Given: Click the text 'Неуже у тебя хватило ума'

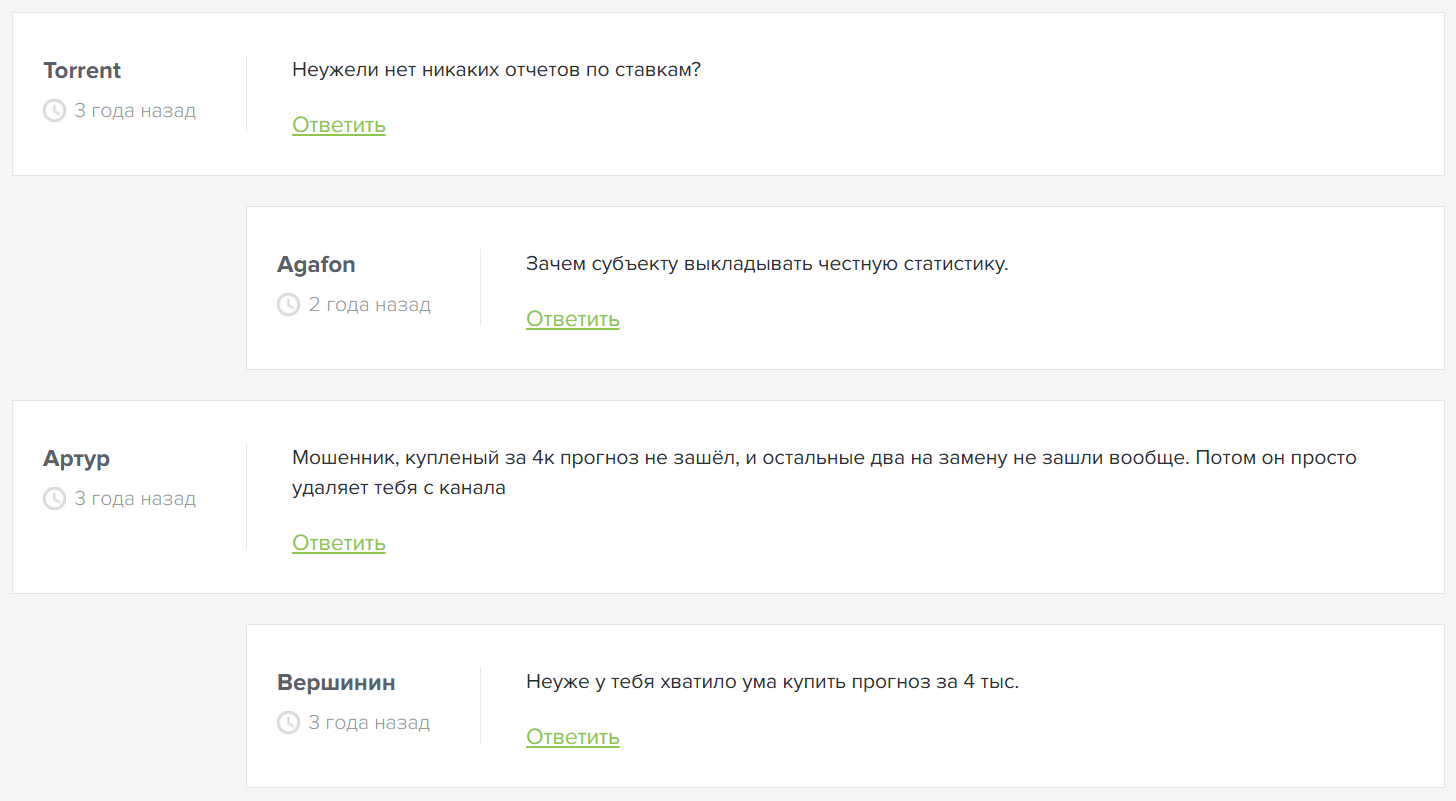Looking at the screenshot, I should coord(645,683).
